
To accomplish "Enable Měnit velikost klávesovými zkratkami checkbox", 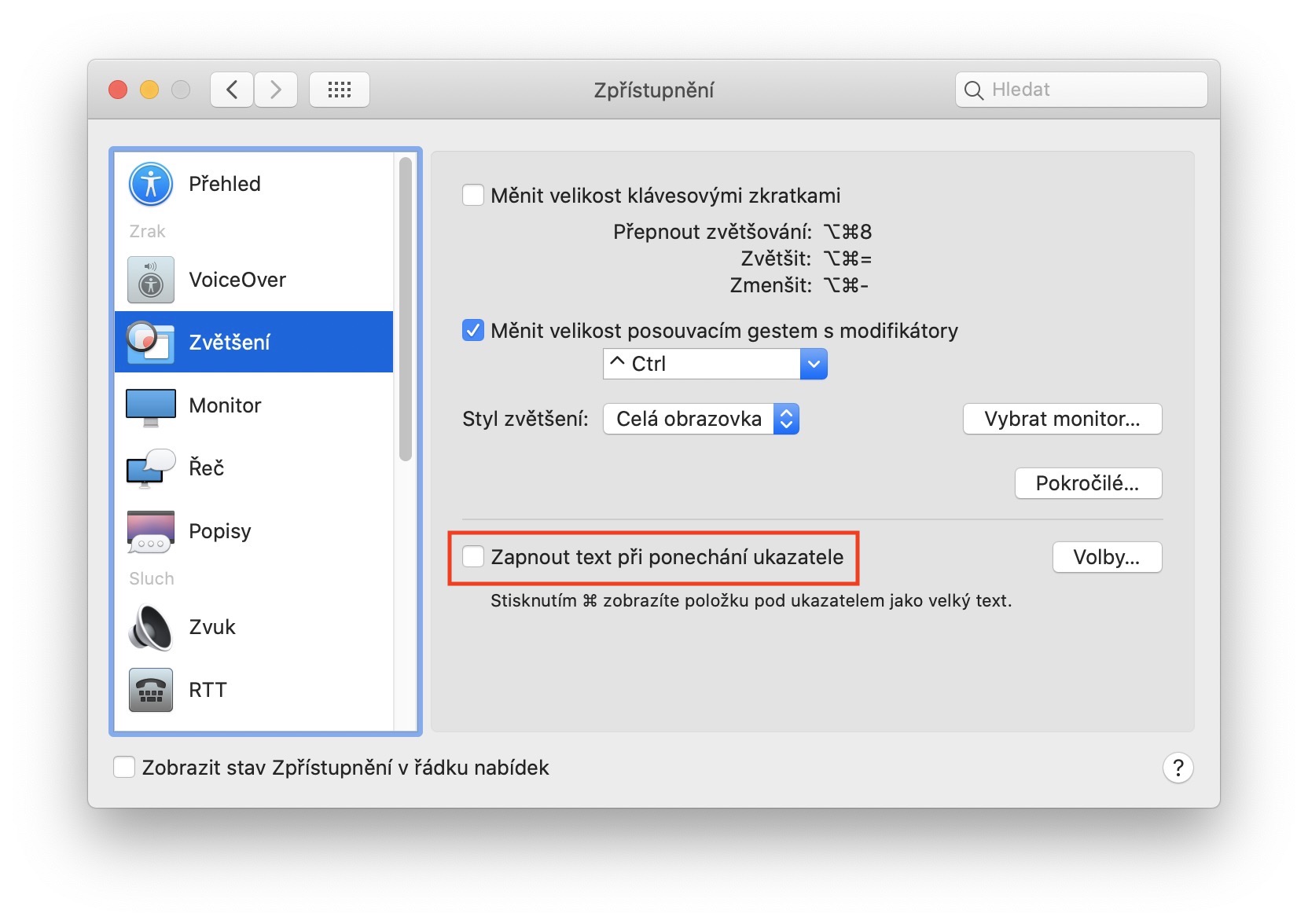I will tap(473, 195).
